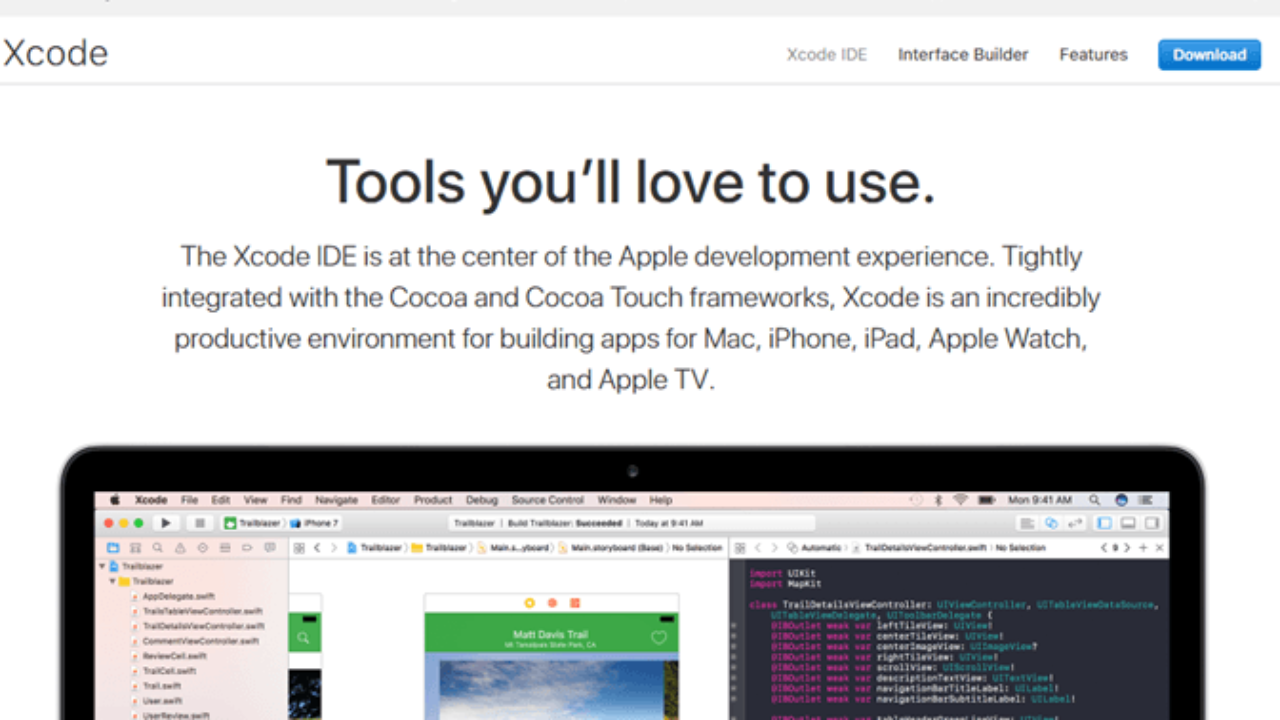
Task: Click the Stop button in Xcode toolbar
Action: click(199, 523)
